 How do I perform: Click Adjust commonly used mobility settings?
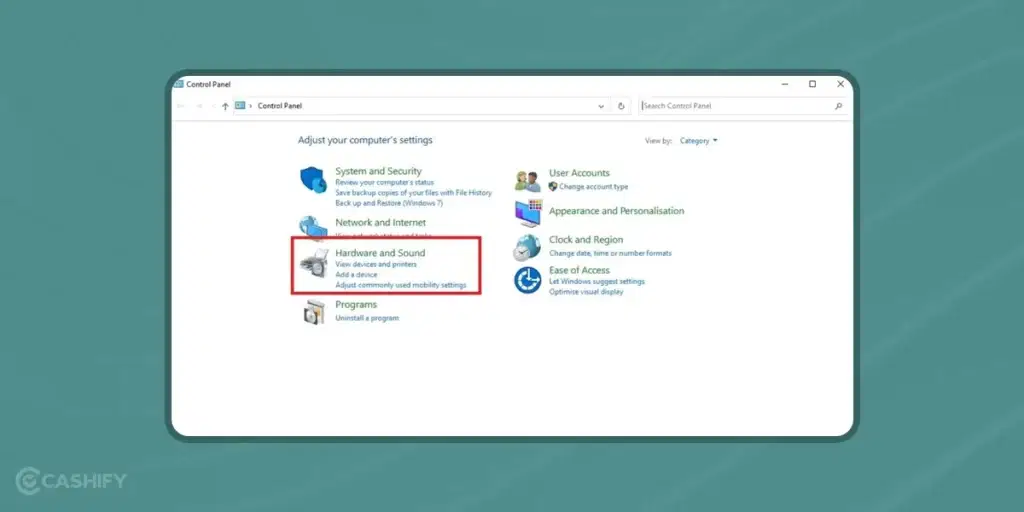click(400, 285)
